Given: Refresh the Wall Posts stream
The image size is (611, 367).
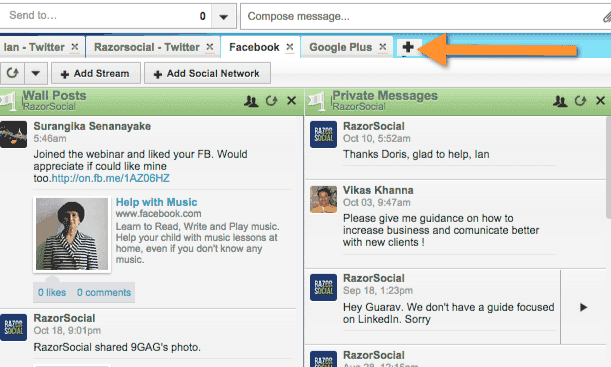Looking at the screenshot, I should [x=271, y=101].
